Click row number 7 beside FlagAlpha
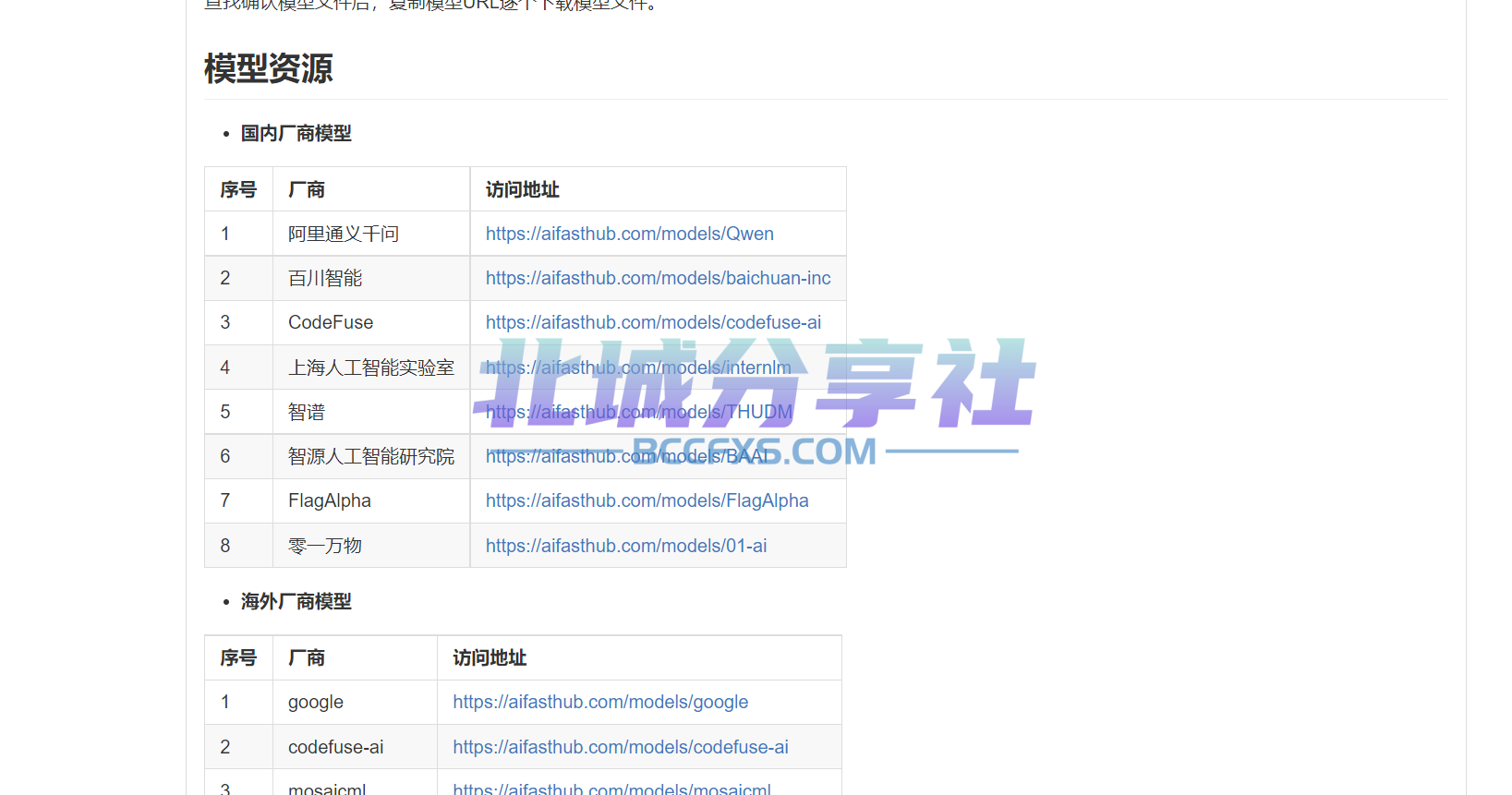The height and width of the screenshot is (795, 1512). 225,500
